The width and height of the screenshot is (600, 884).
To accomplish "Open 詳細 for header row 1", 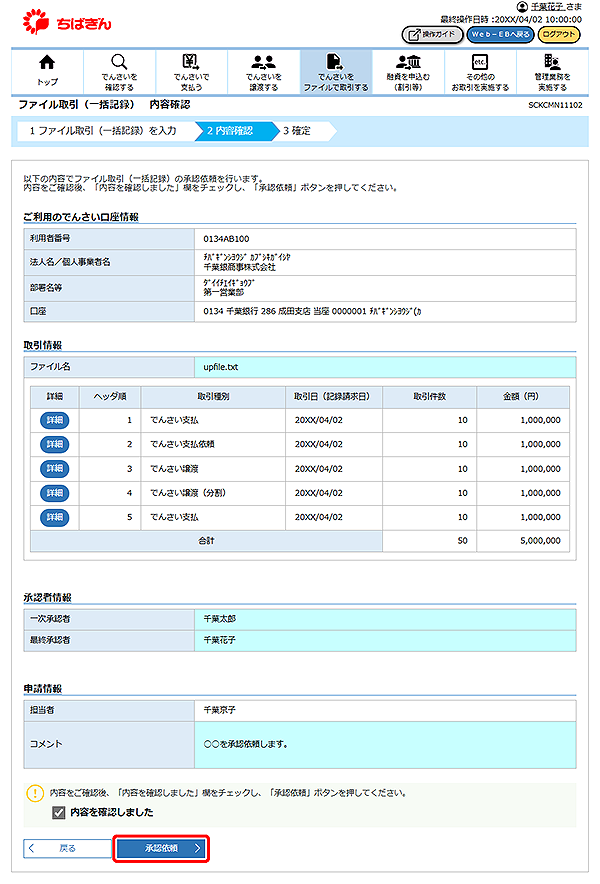I will [55, 420].
